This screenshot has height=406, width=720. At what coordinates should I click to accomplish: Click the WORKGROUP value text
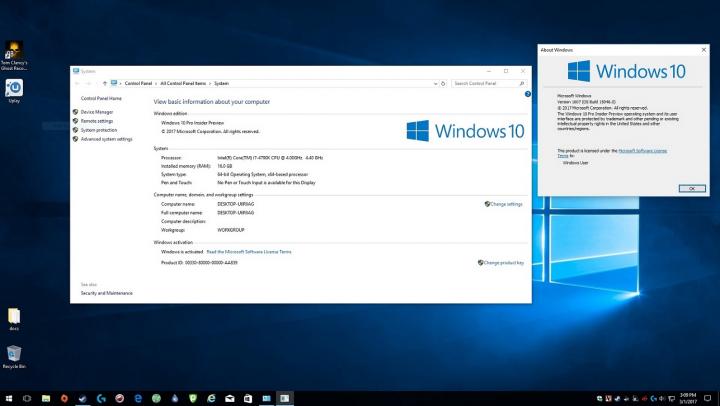(231, 230)
